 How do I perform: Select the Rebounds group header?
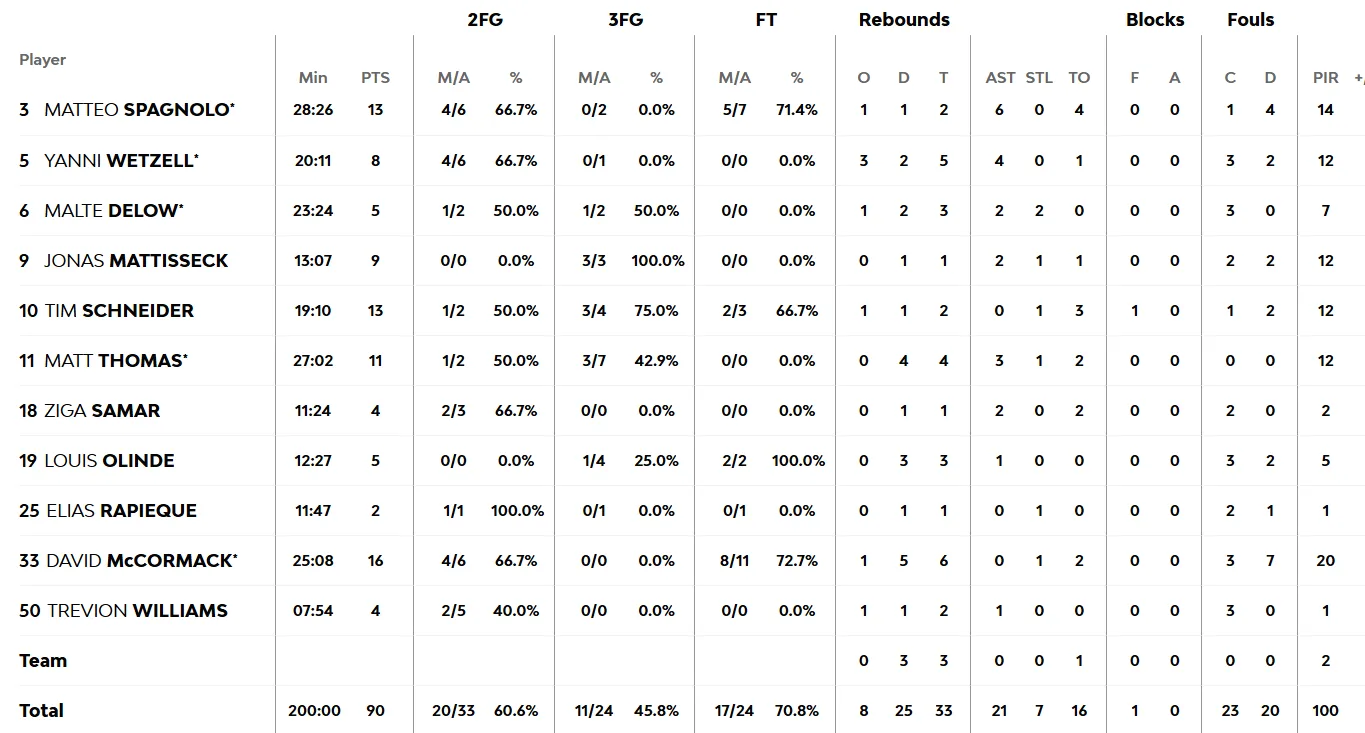click(x=904, y=19)
